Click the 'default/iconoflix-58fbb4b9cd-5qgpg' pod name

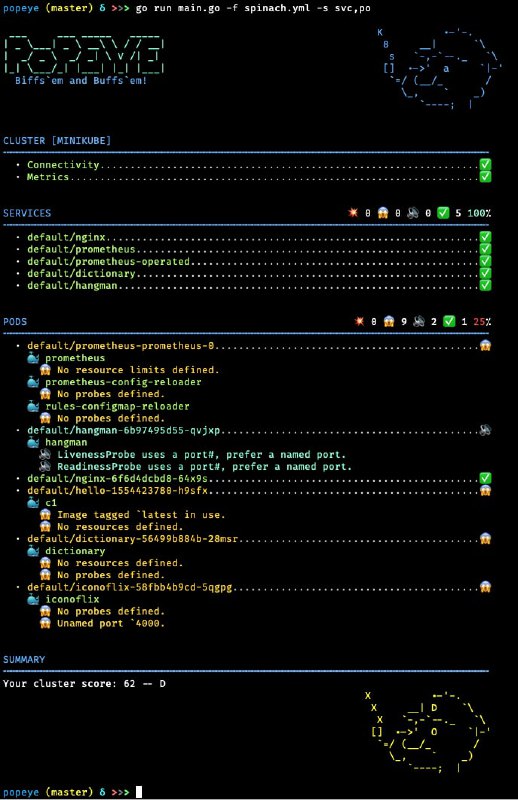130,587
